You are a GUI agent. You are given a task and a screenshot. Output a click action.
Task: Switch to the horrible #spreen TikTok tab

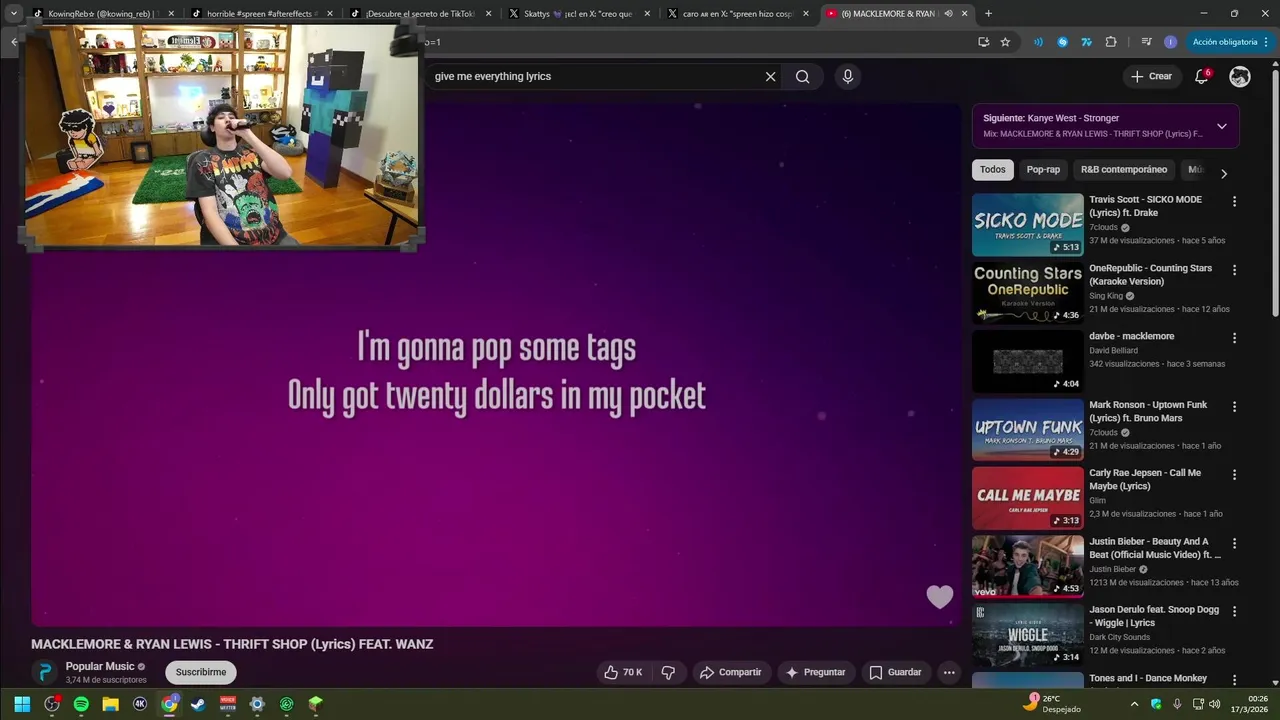coord(260,14)
